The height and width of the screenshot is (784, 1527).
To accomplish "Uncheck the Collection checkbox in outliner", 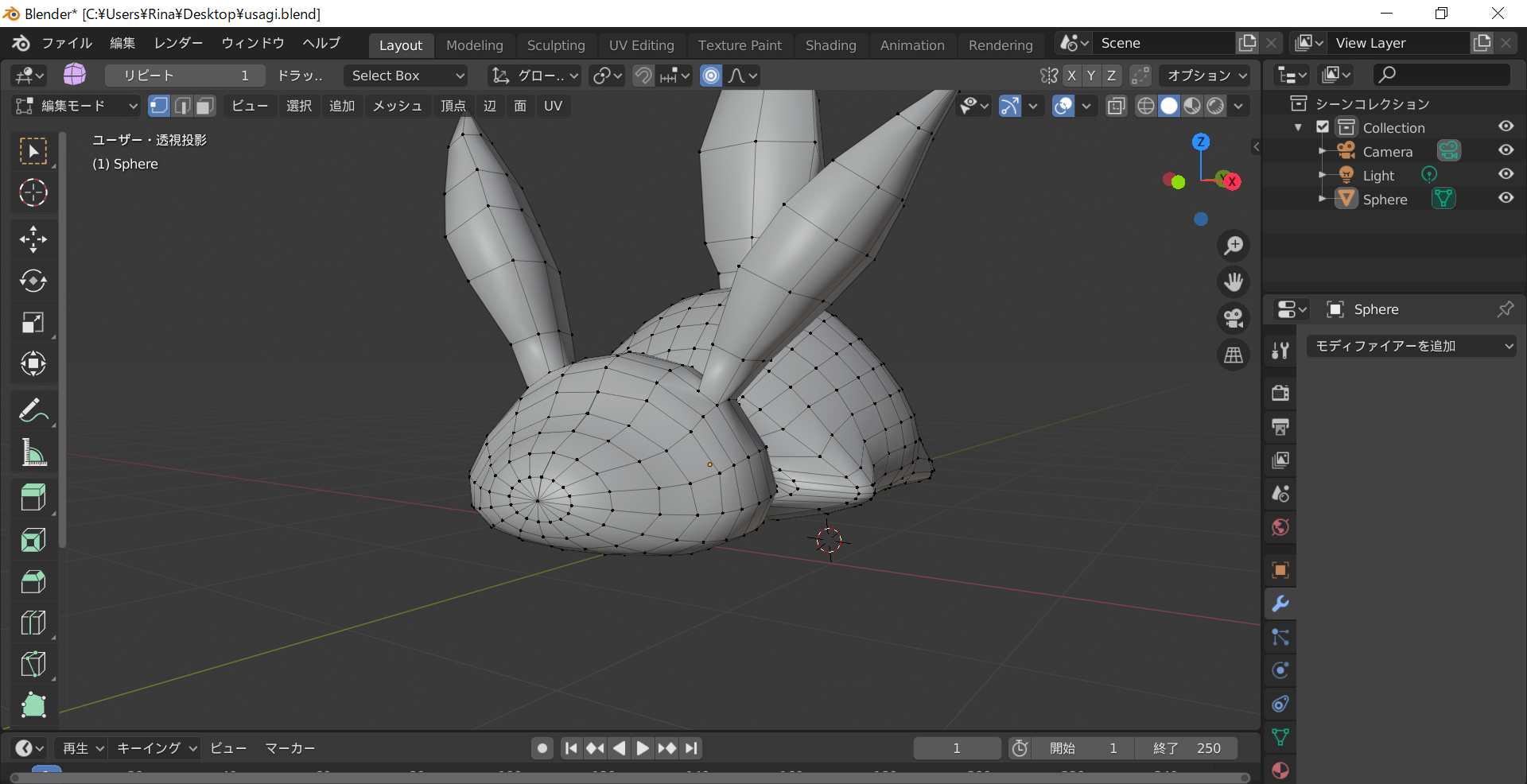I will 1323,127.
